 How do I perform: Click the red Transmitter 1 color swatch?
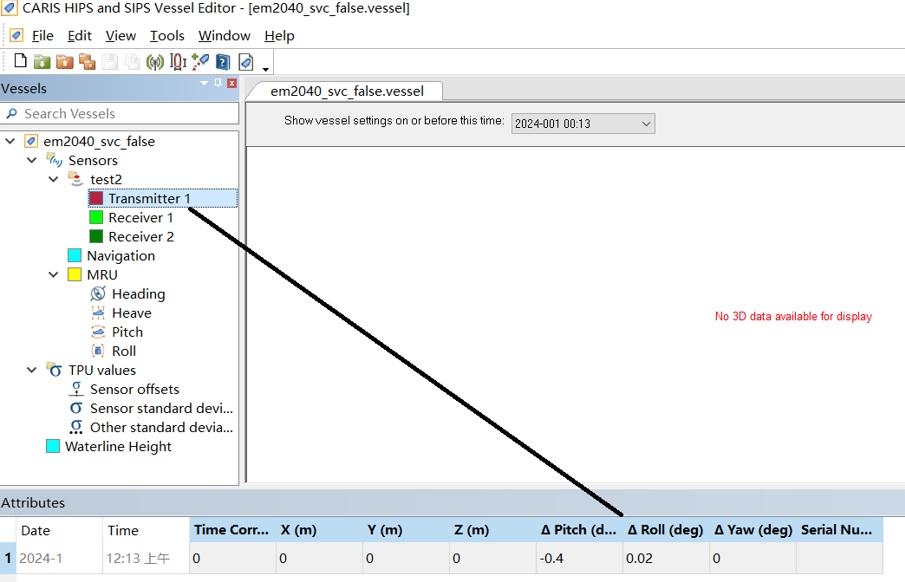click(96, 199)
